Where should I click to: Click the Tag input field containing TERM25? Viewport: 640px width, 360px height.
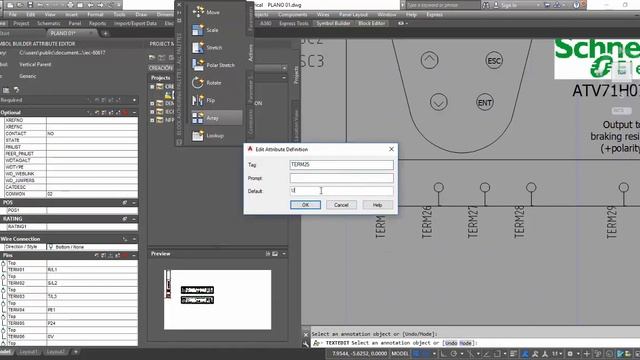pyautogui.click(x=342, y=164)
